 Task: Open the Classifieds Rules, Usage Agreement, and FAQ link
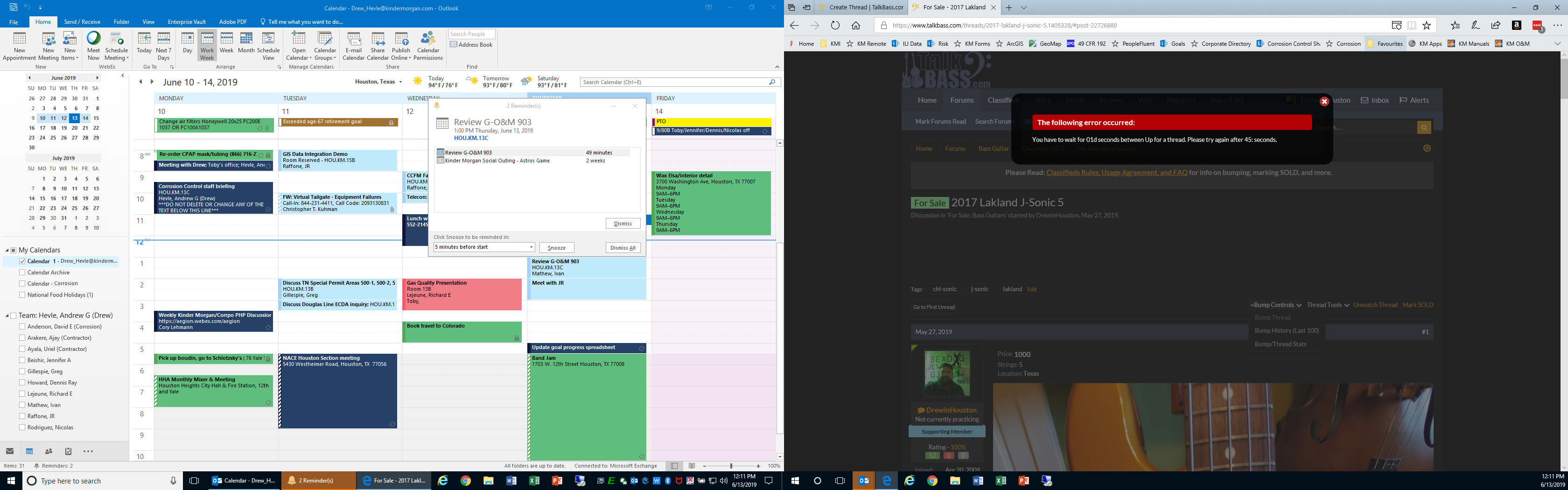1116,173
